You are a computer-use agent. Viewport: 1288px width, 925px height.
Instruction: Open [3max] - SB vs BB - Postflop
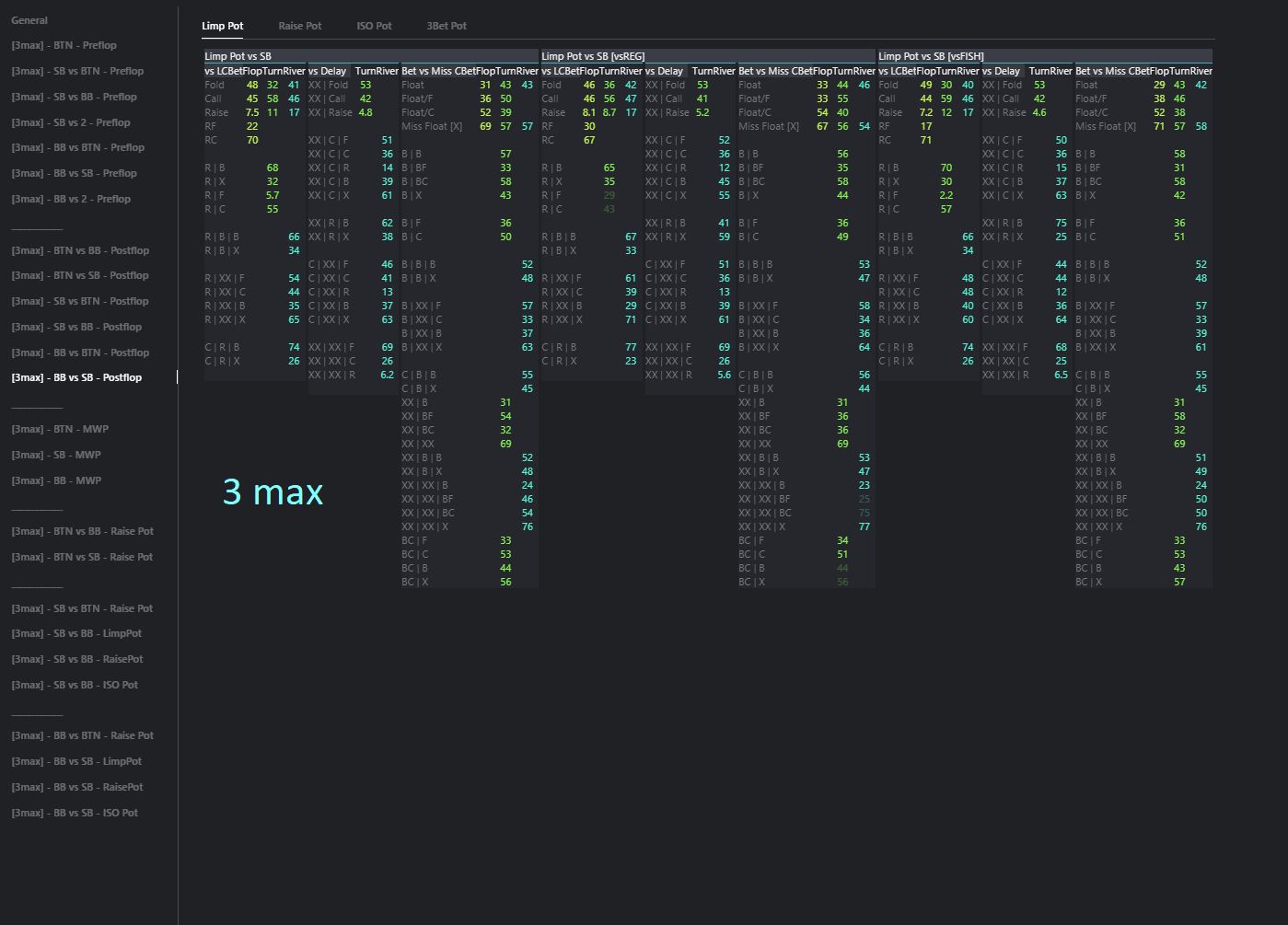pos(76,327)
